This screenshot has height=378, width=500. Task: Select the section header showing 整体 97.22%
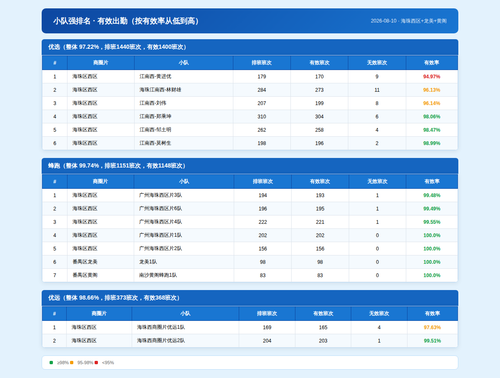(250, 47)
